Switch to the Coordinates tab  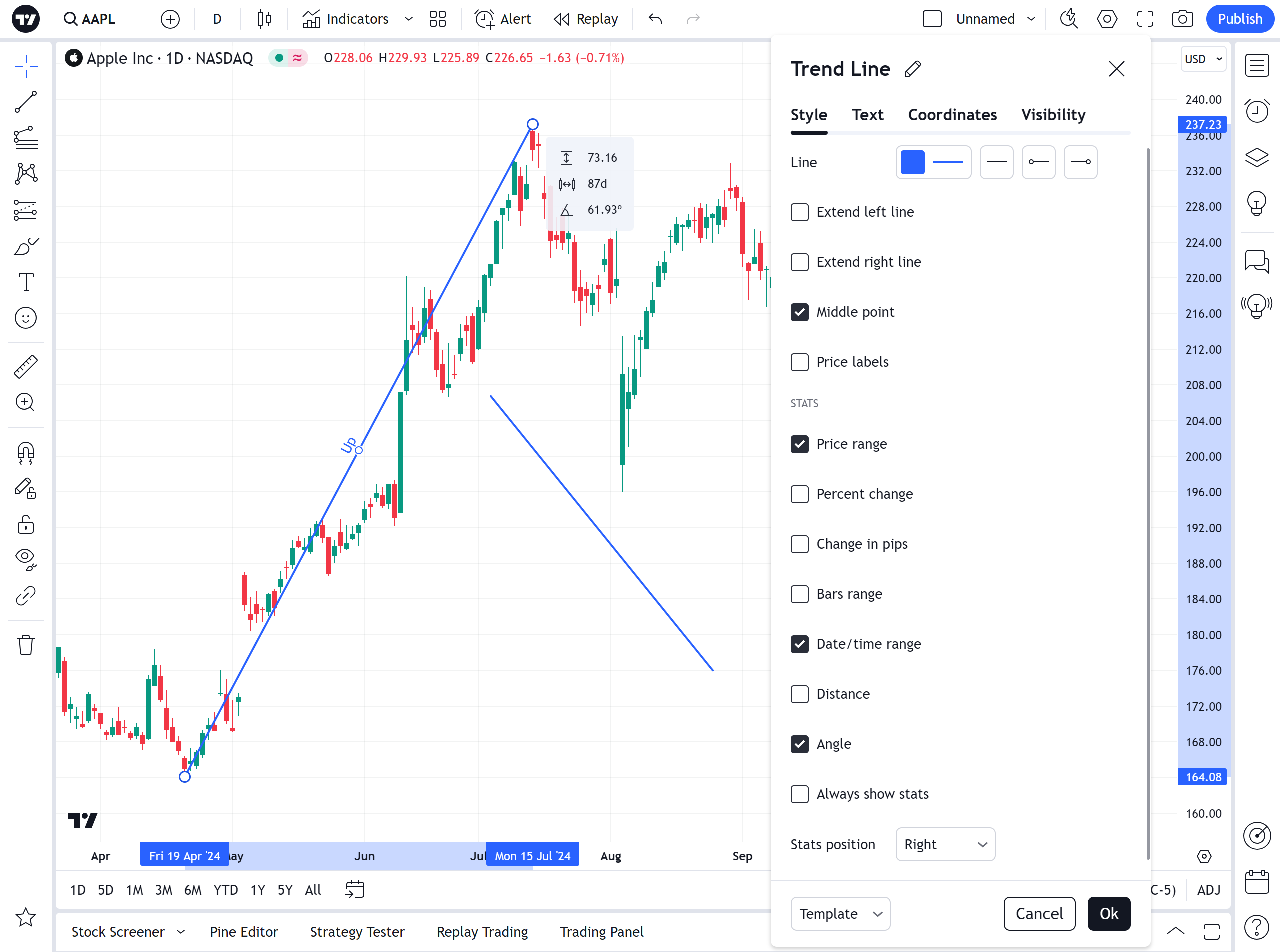click(952, 115)
